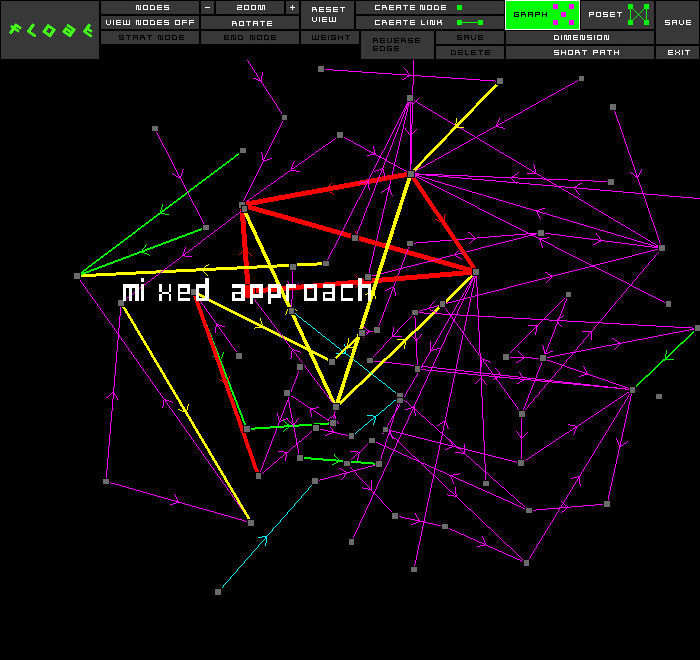Select the leftmost node with green edges
Screen dimensions: 700x660
(77, 276)
